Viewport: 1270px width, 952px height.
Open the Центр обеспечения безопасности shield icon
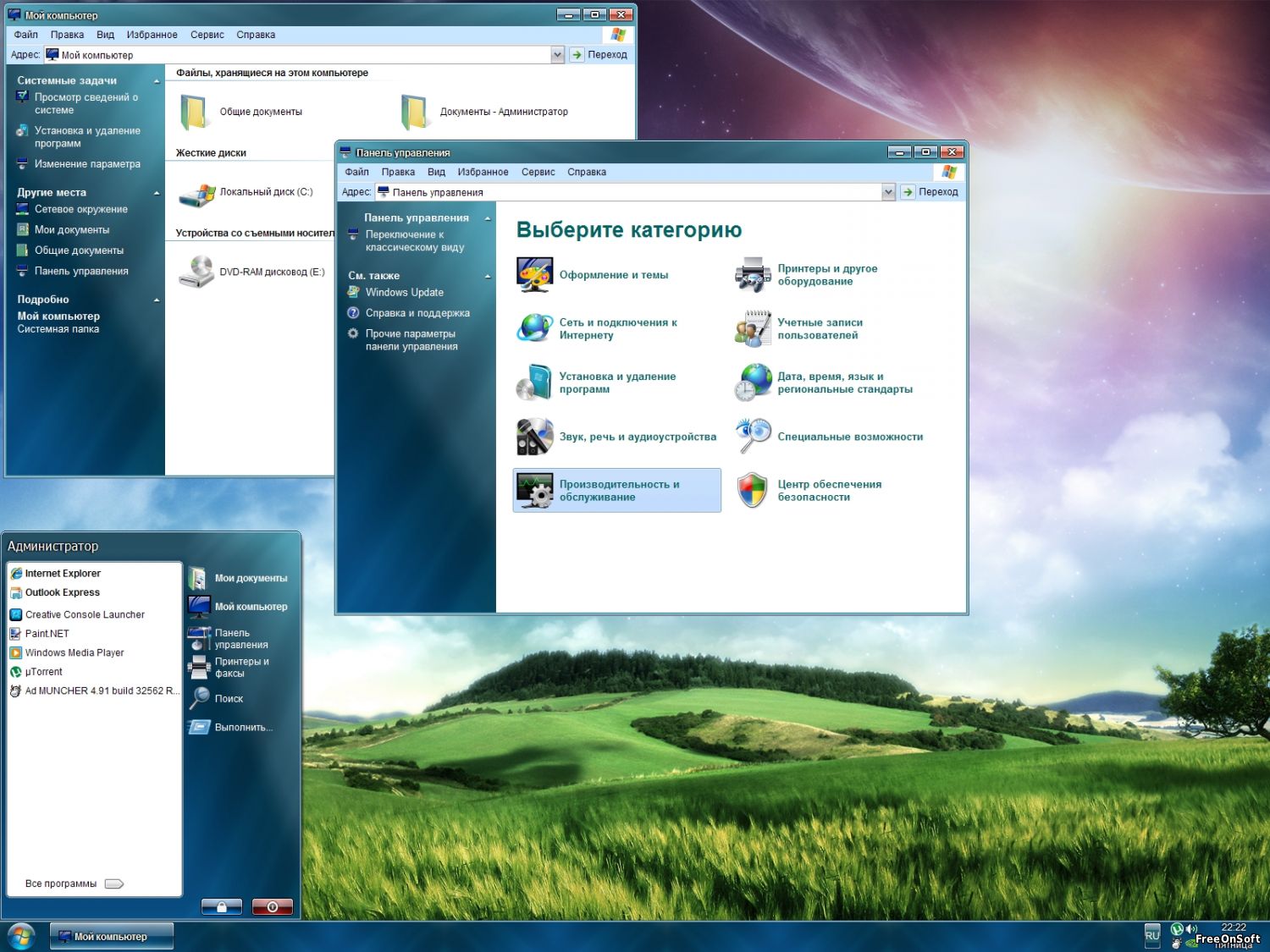tap(753, 490)
